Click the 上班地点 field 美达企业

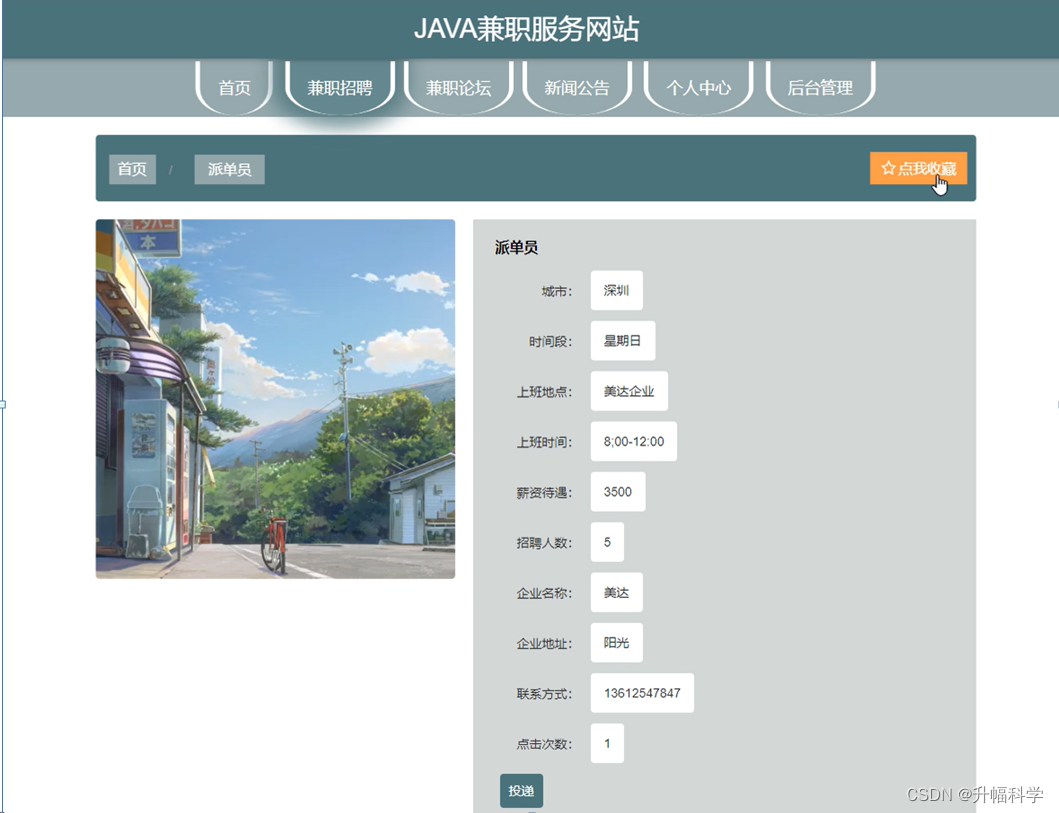[629, 390]
